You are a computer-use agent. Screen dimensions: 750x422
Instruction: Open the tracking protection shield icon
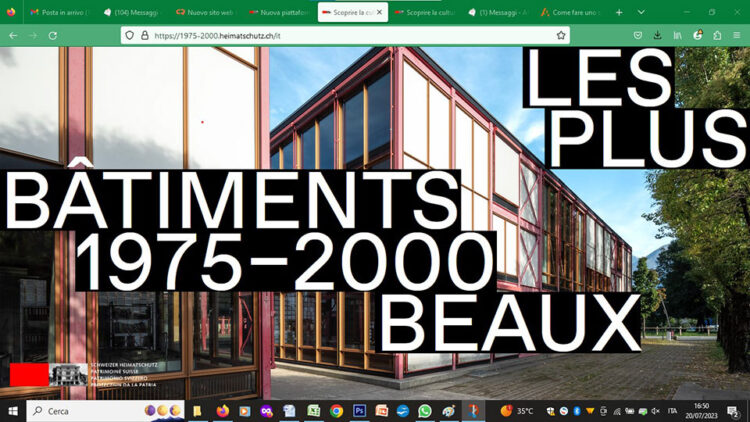[x=130, y=35]
